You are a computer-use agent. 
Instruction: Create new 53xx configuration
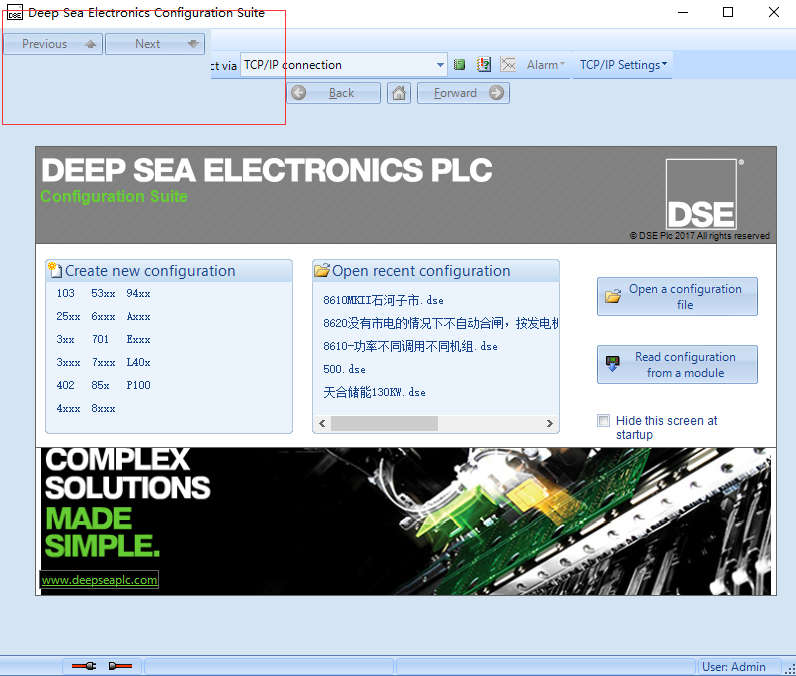point(103,293)
